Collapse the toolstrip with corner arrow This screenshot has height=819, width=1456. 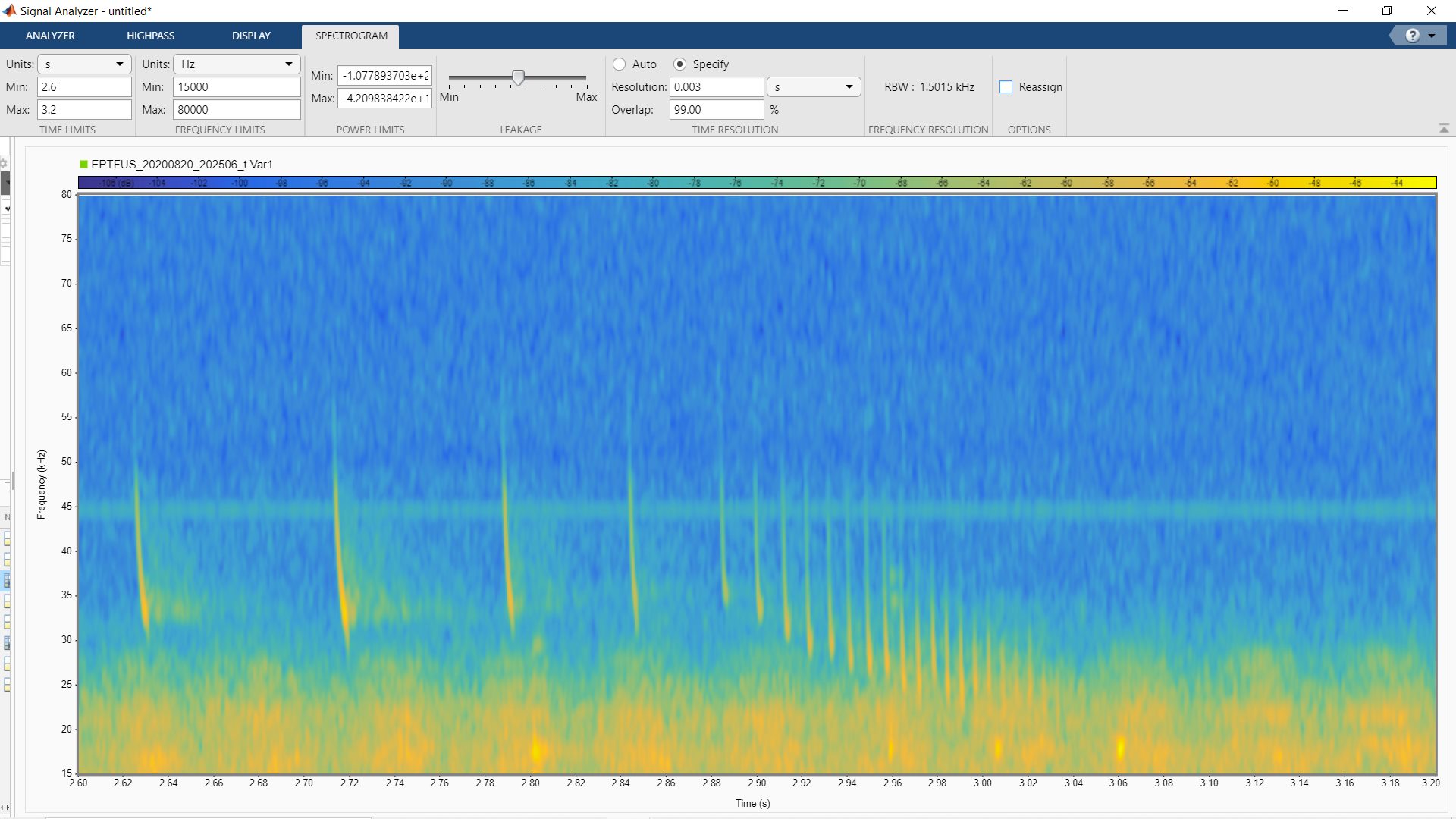point(1444,129)
